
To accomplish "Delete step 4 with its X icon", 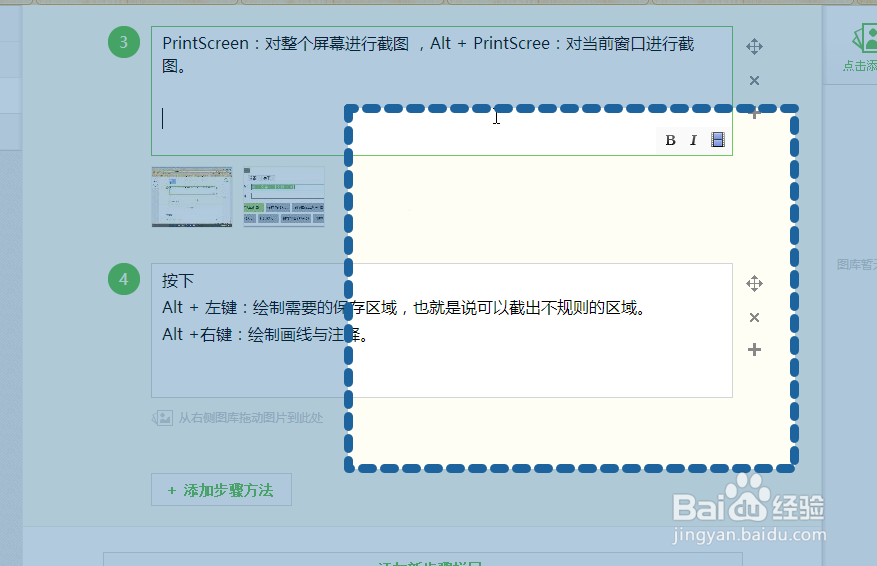I will [x=754, y=318].
